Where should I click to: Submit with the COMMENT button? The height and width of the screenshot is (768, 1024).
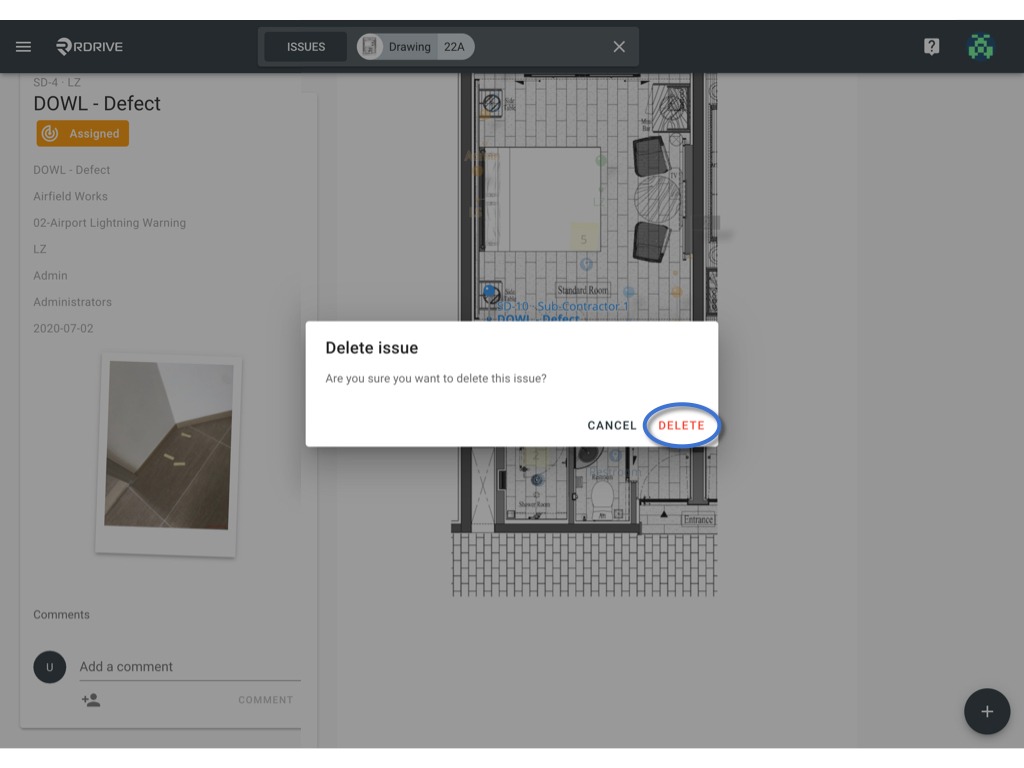pyautogui.click(x=265, y=700)
